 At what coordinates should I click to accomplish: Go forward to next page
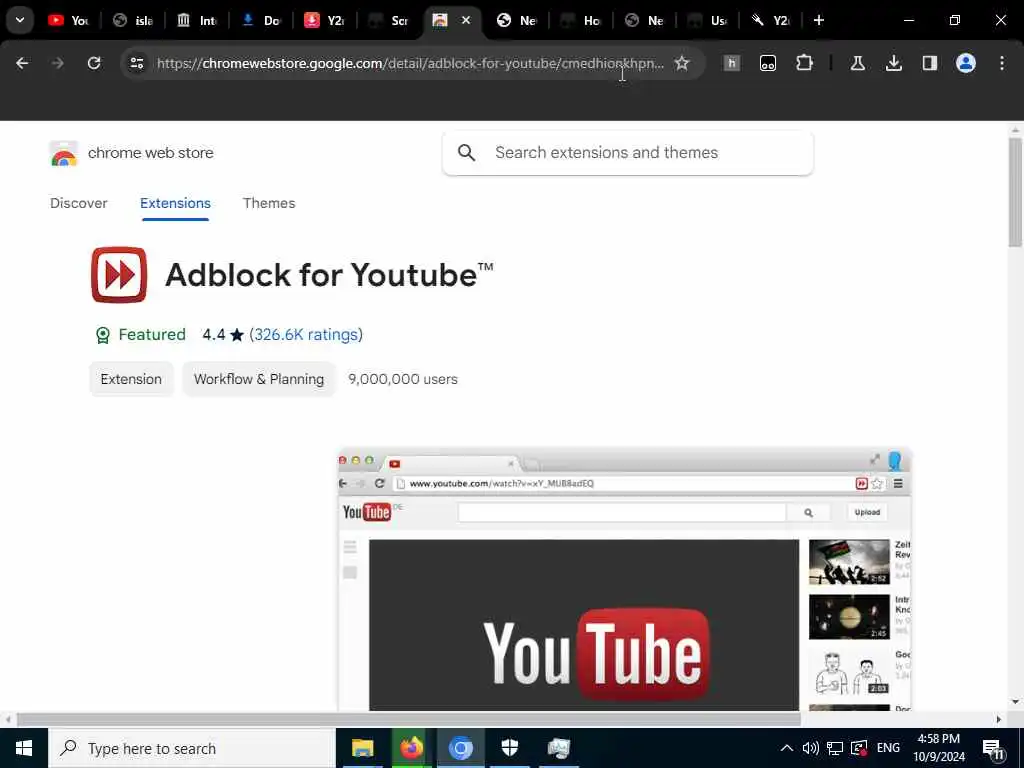click(57, 63)
